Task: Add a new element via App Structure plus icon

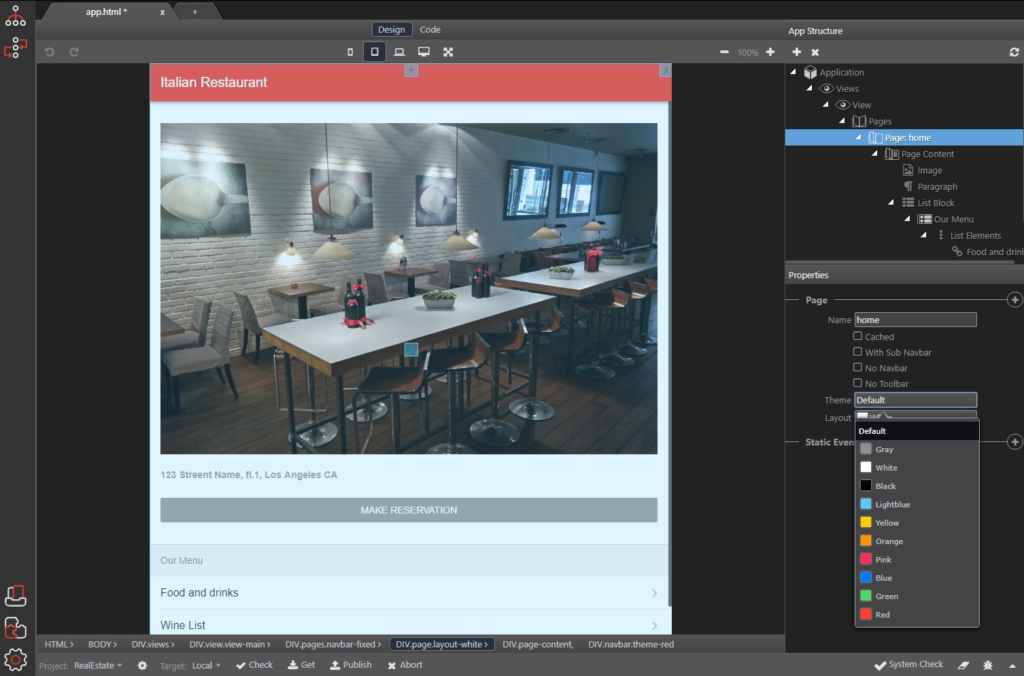Action: click(795, 51)
